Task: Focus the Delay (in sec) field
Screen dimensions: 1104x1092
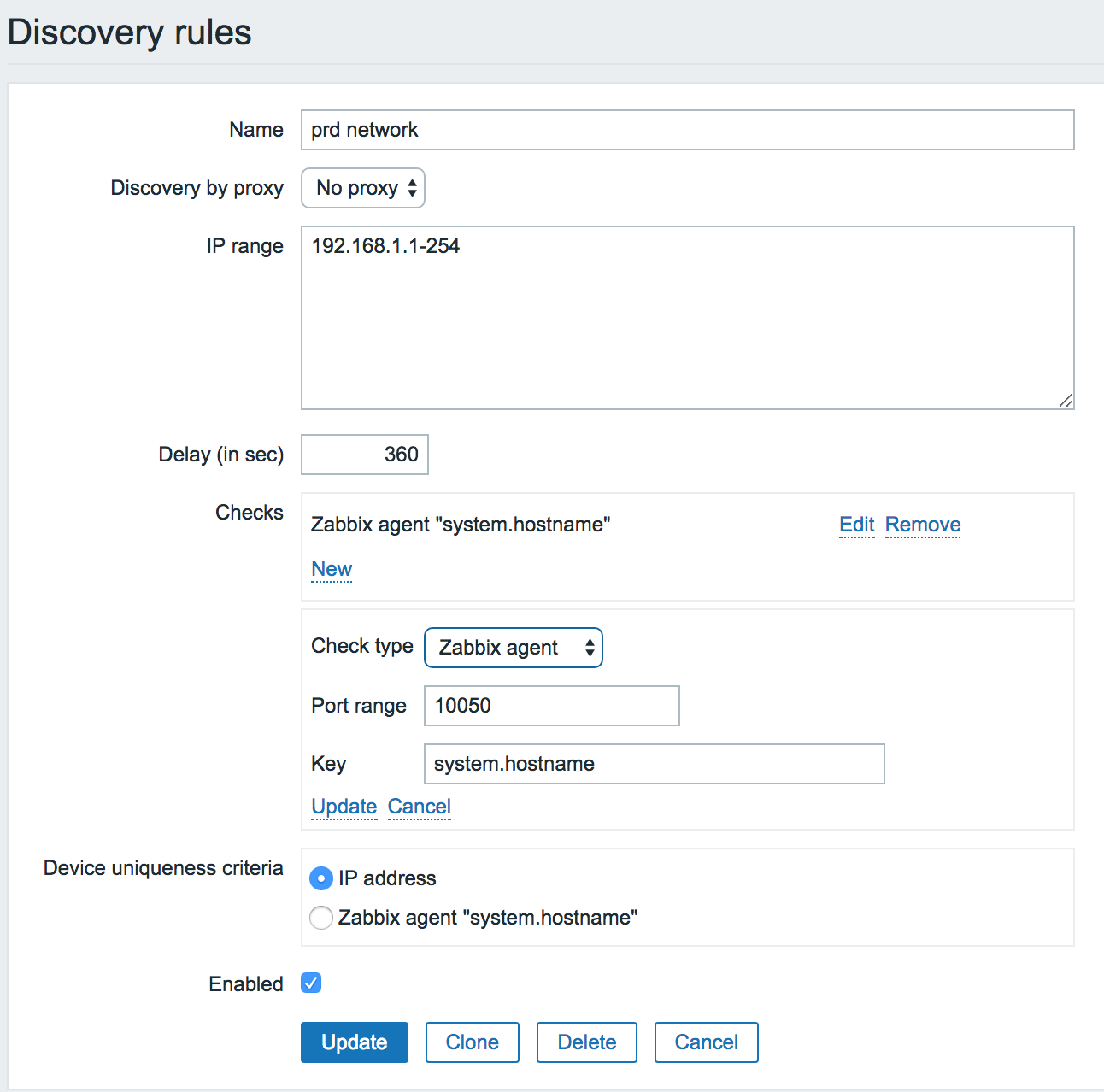Action: [365, 455]
